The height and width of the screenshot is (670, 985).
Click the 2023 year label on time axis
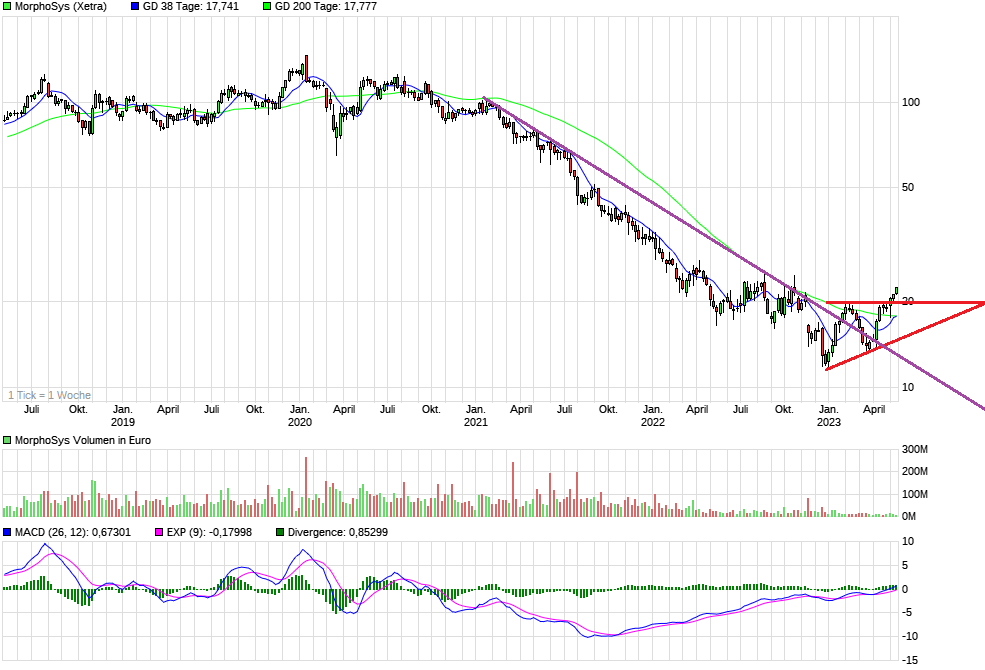[x=830, y=422]
